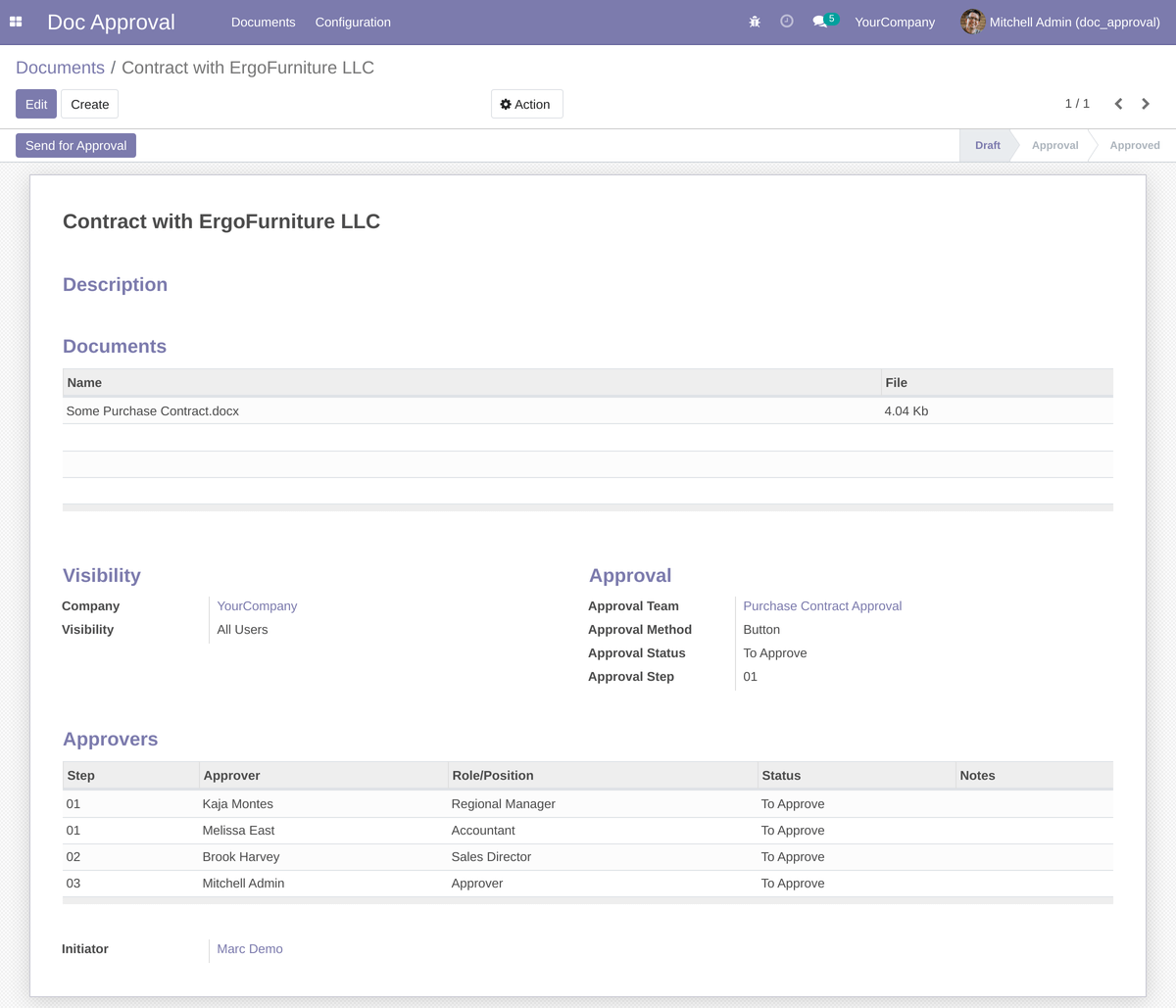Screen dimensions: 1176x1008
Task: Go to previous record arrow
Action: click(x=1118, y=103)
